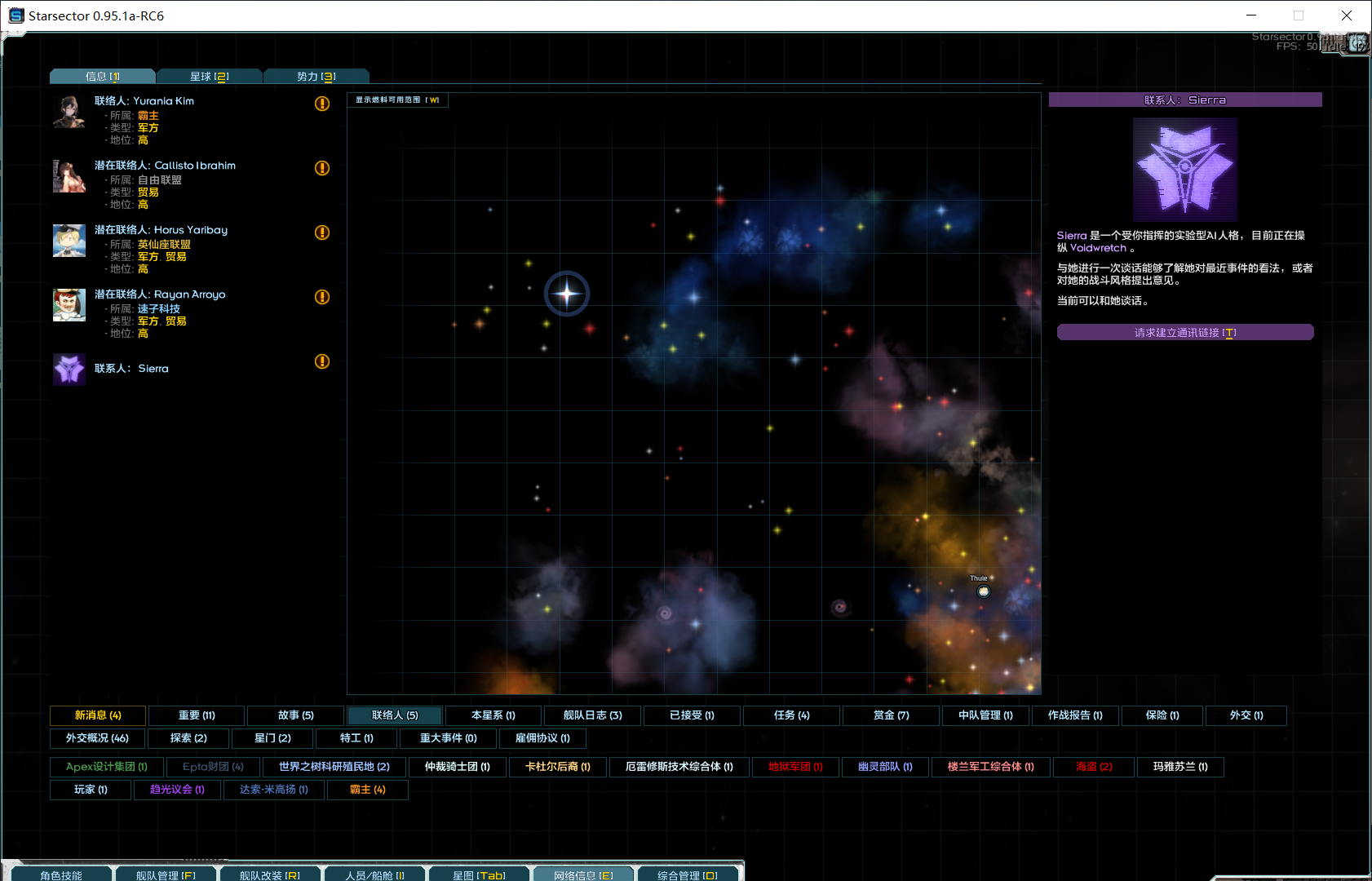Toggle the 霸主 (4) faction filter
This screenshot has height=881, width=1372.
coord(367,790)
